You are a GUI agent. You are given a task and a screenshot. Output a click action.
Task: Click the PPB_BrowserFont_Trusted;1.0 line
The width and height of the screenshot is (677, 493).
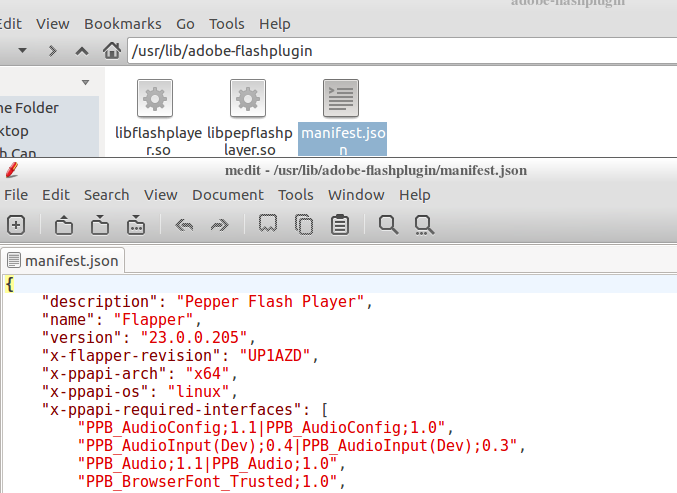(211, 482)
